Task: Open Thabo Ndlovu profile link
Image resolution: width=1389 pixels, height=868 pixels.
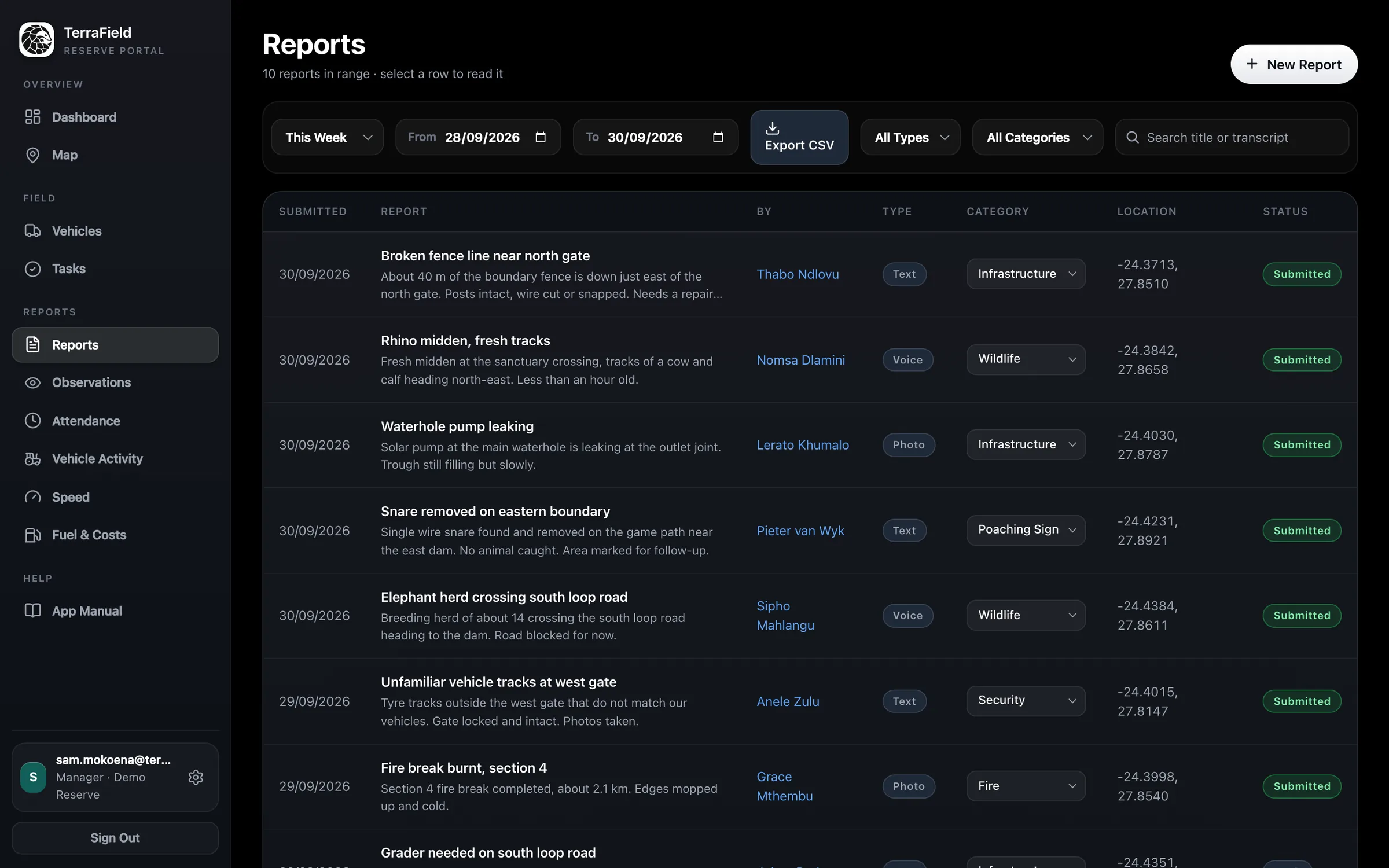Action: 798,274
